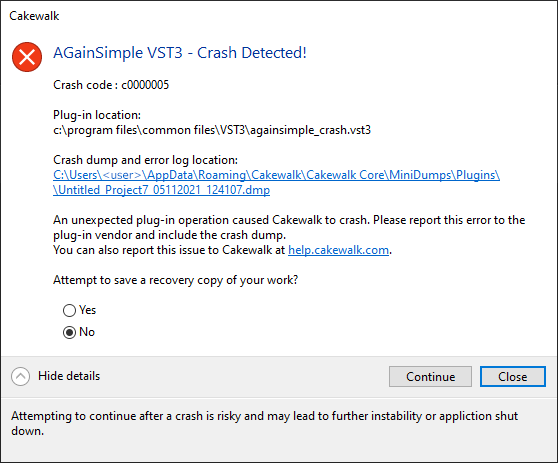The height and width of the screenshot is (463, 558).
Task: Click the 'AGainSimple VST3 - Crash Detected!' heading
Action: 180,53
